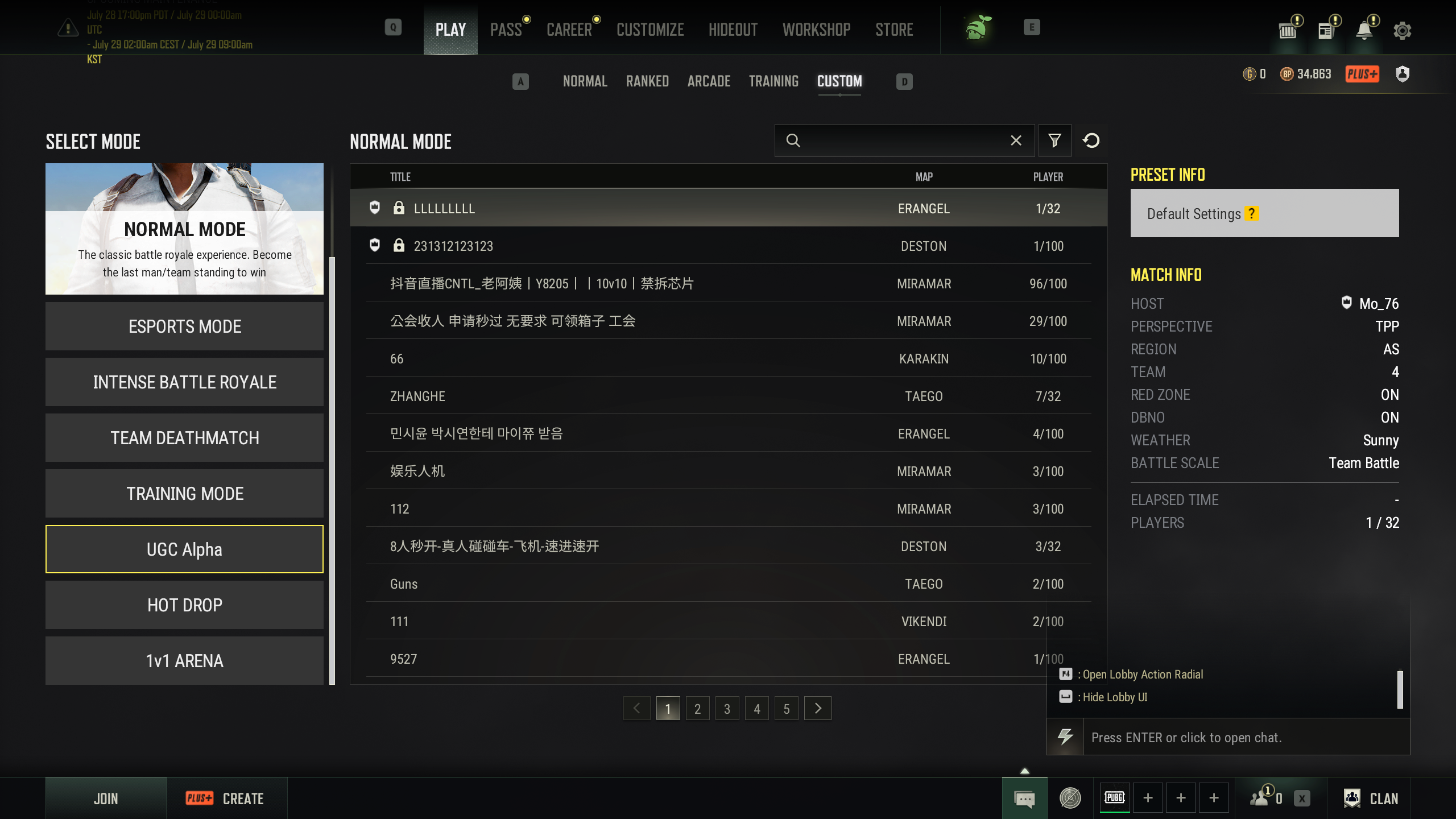Open the inventory crate icon in top bar
The height and width of the screenshot is (819, 1456).
tap(1288, 30)
